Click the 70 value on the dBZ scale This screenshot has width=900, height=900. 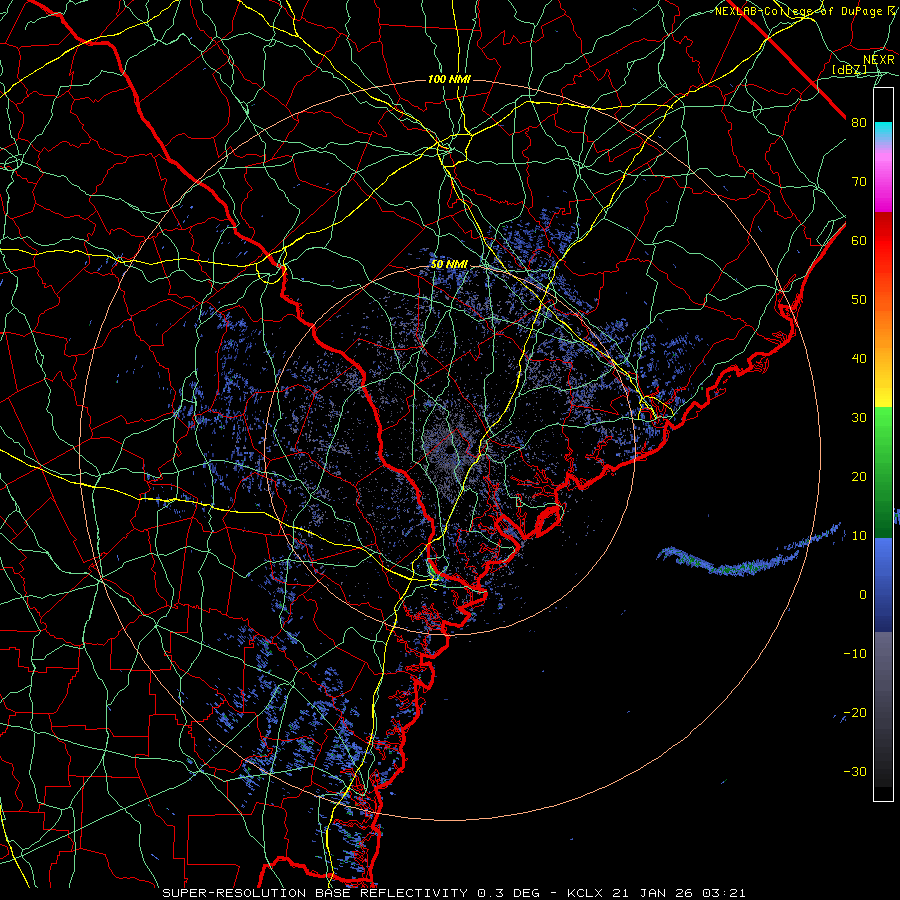(859, 182)
